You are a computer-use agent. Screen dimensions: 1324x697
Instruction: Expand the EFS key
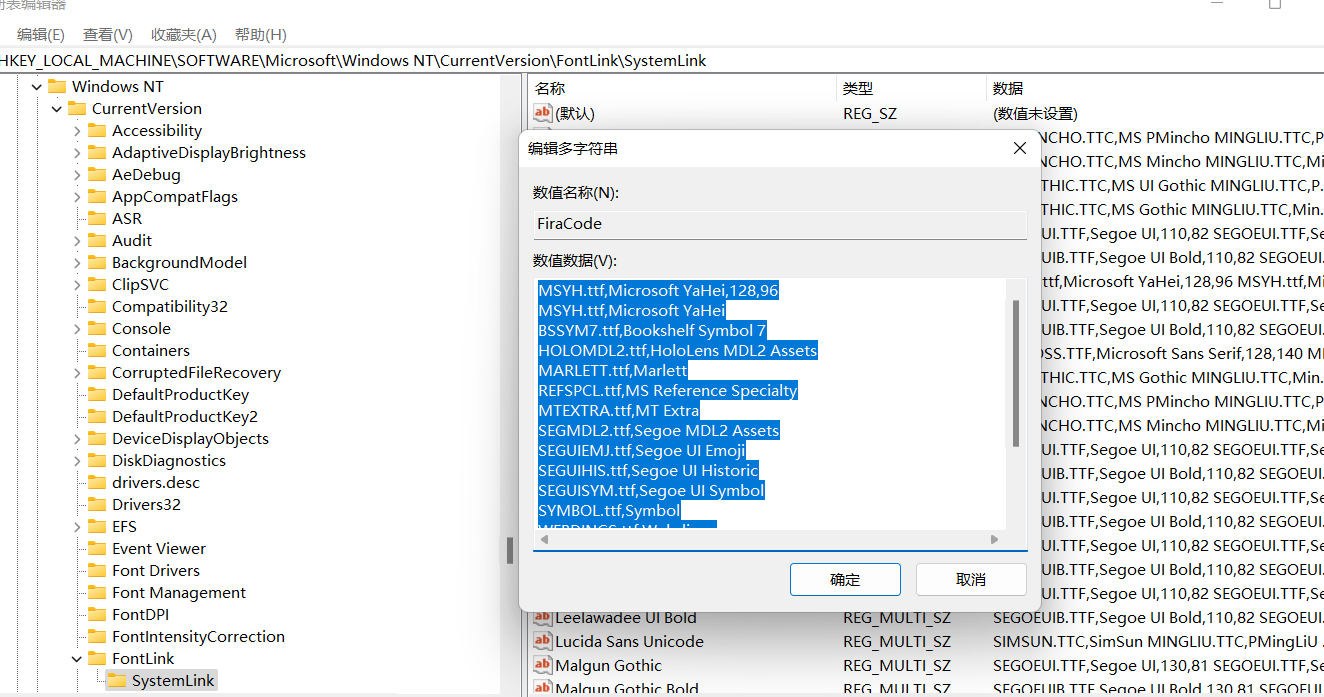tap(77, 527)
